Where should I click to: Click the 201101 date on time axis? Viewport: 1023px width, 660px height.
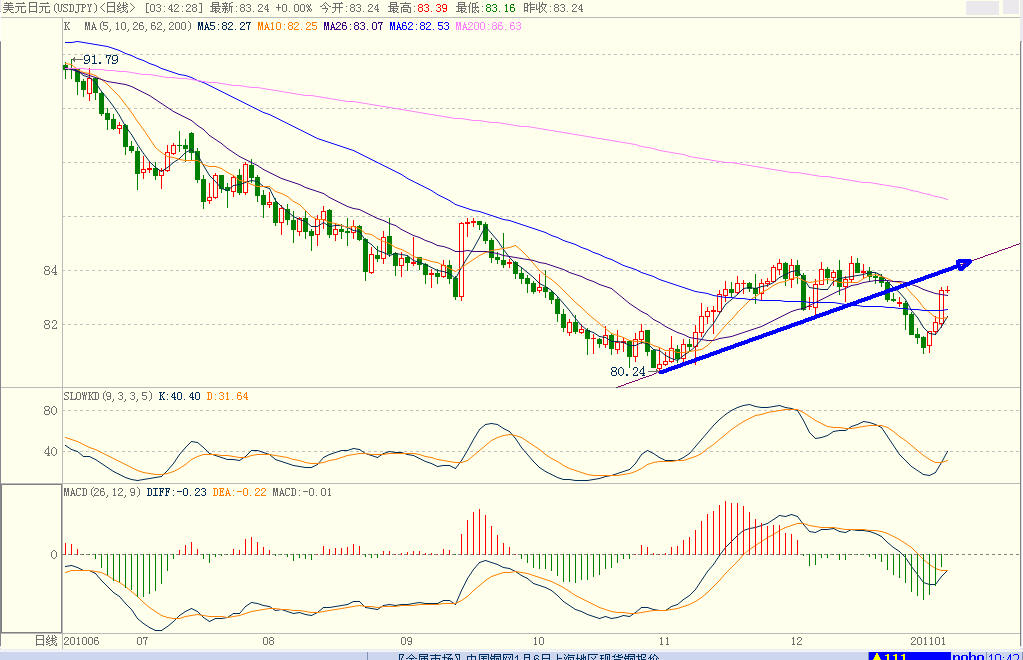coord(928,640)
